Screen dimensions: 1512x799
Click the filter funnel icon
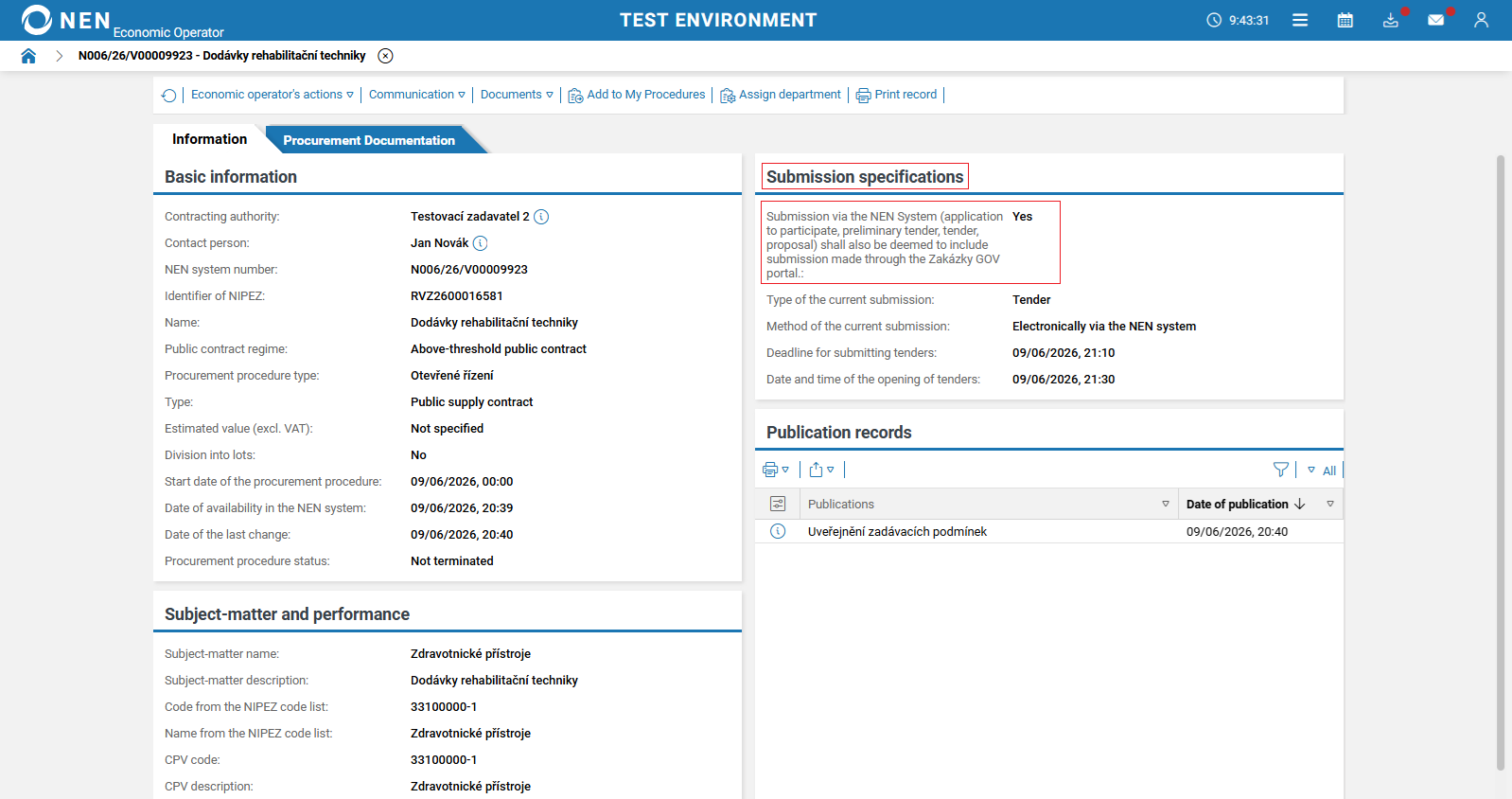pos(1281,470)
